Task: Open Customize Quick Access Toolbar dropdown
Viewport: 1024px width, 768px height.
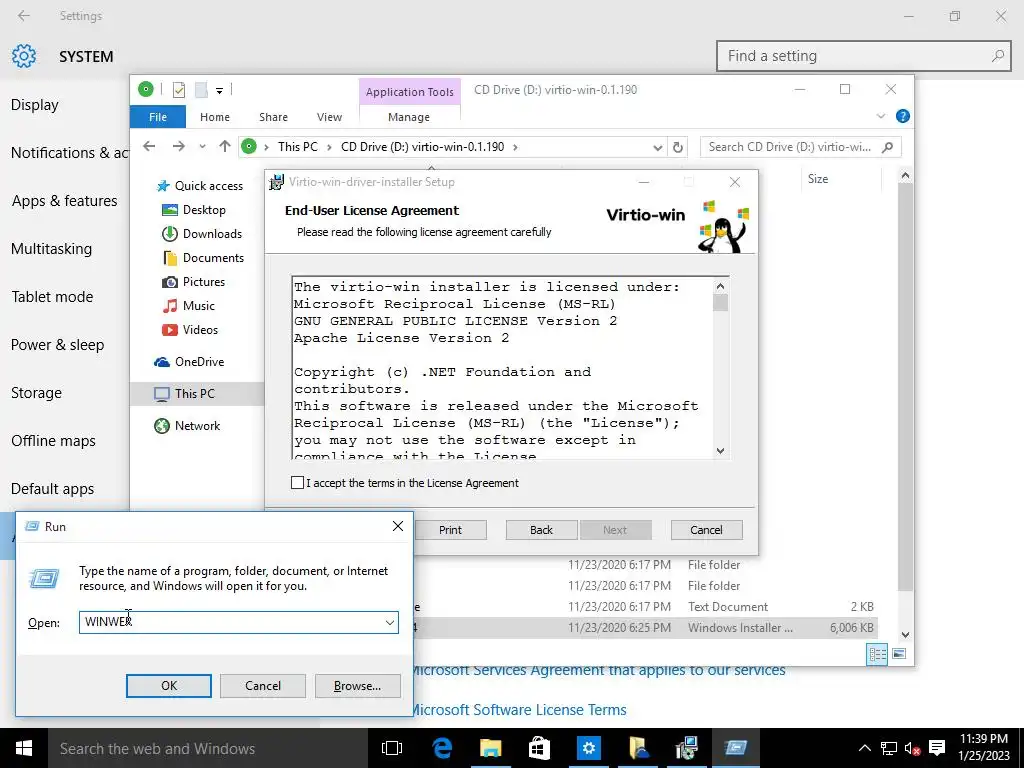Action: tap(219, 91)
